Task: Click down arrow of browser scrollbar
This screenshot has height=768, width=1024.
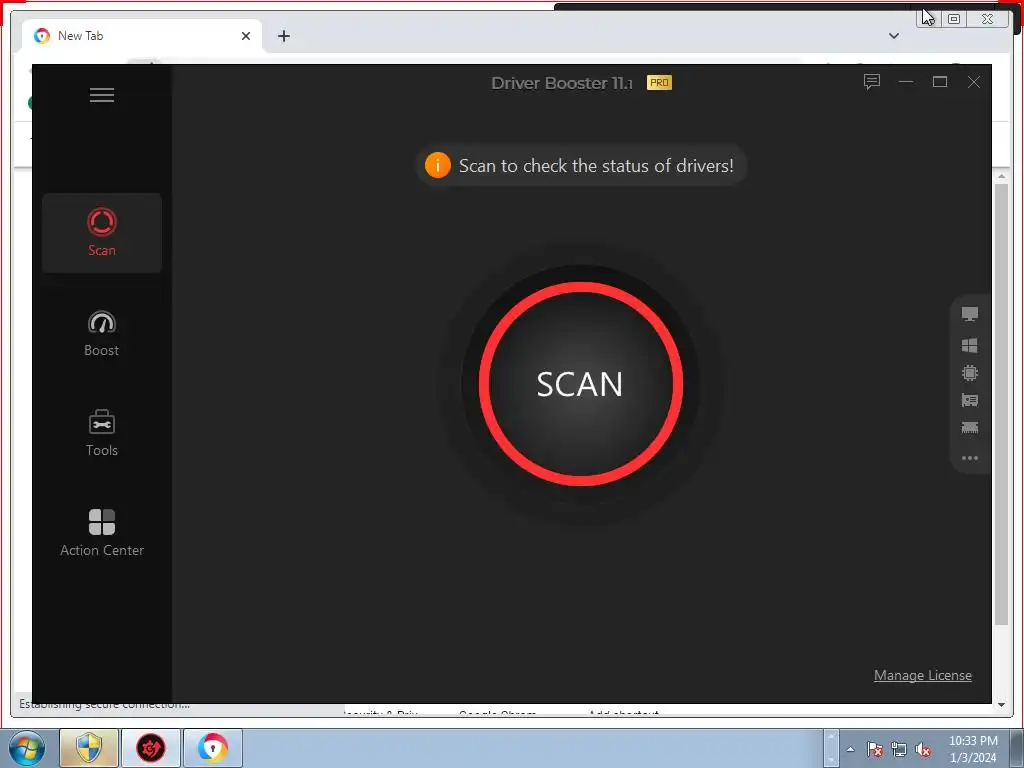Action: pos(1001,705)
